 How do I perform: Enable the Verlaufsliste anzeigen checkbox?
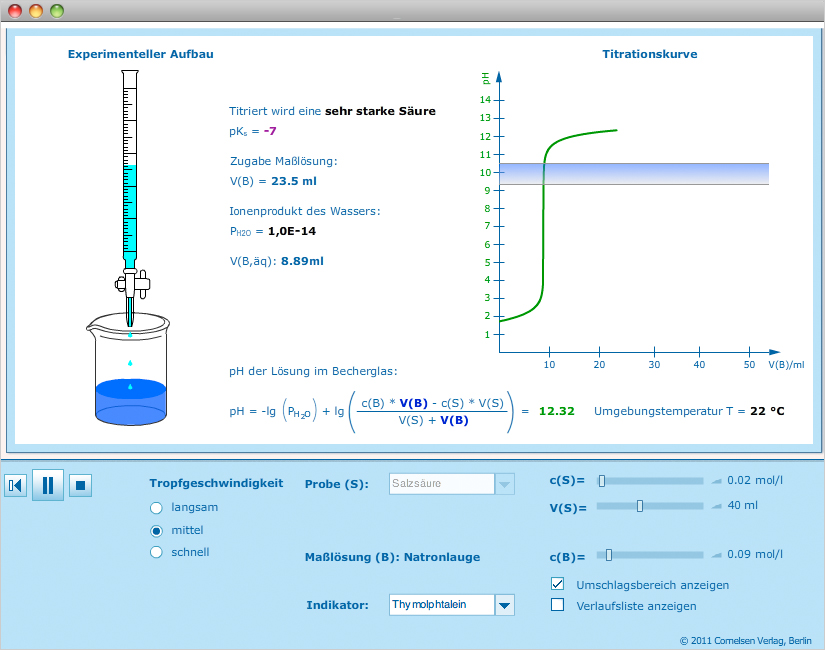[558, 605]
